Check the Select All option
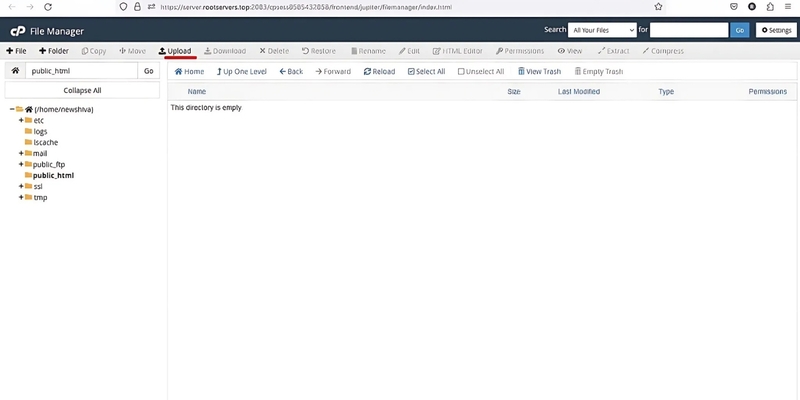Screen dimensions: 800x400 point(426,72)
